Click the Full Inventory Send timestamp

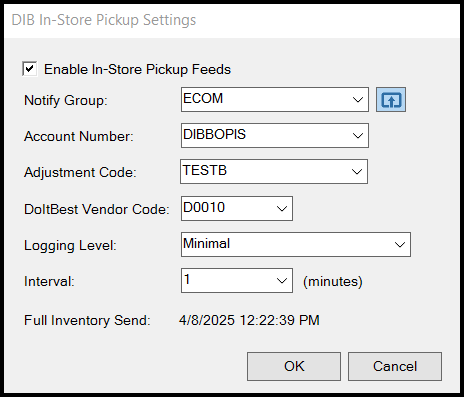pyautogui.click(x=249, y=320)
